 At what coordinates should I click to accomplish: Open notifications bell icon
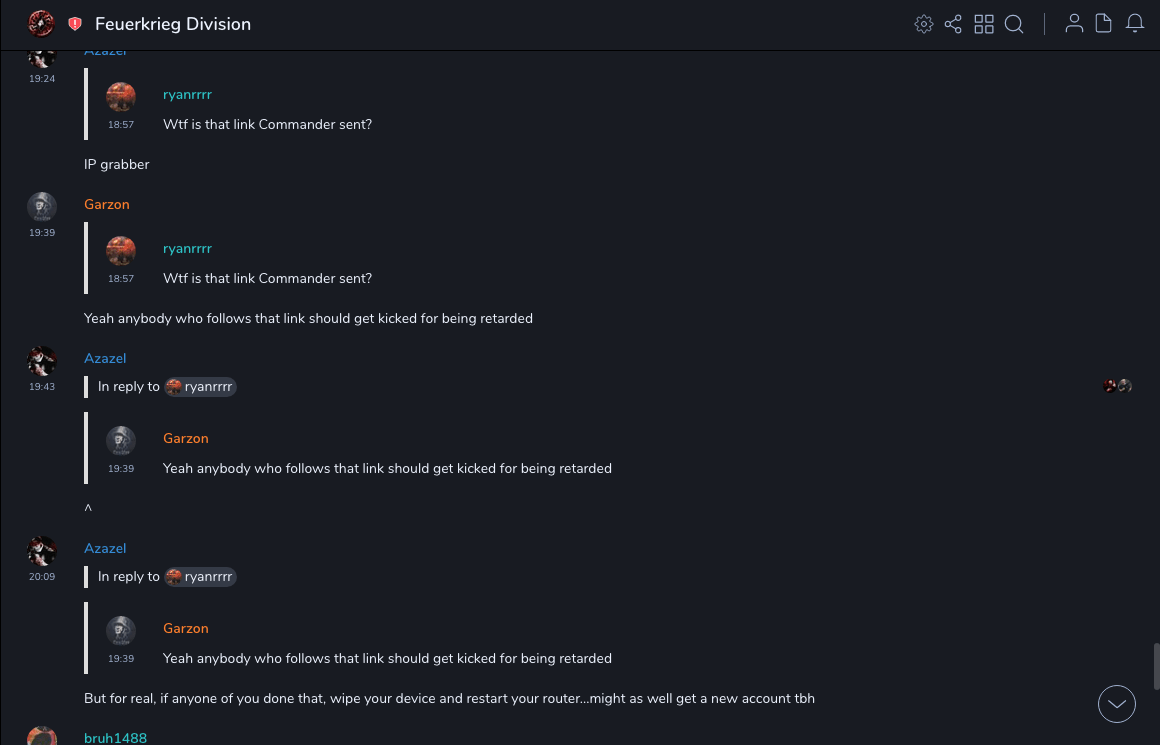[1135, 24]
